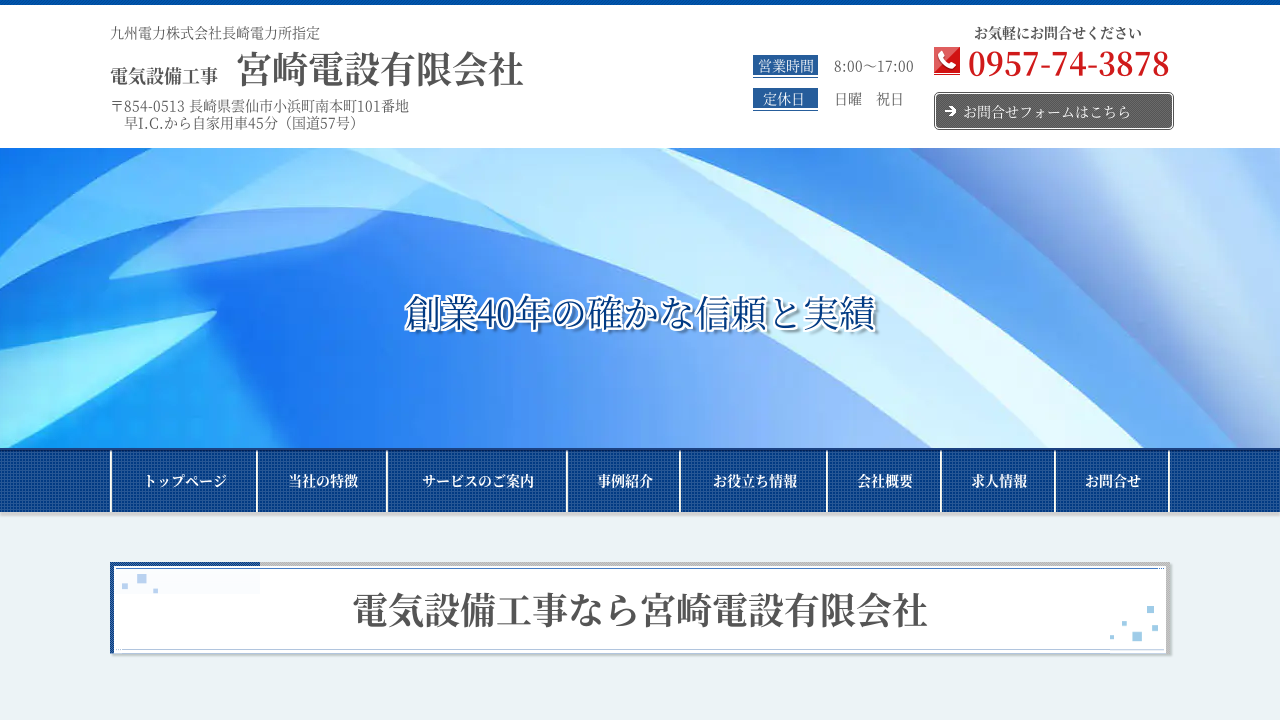1280x720 pixels.
Task: Click the 8:00〜17:00 hours text
Action: pos(874,66)
